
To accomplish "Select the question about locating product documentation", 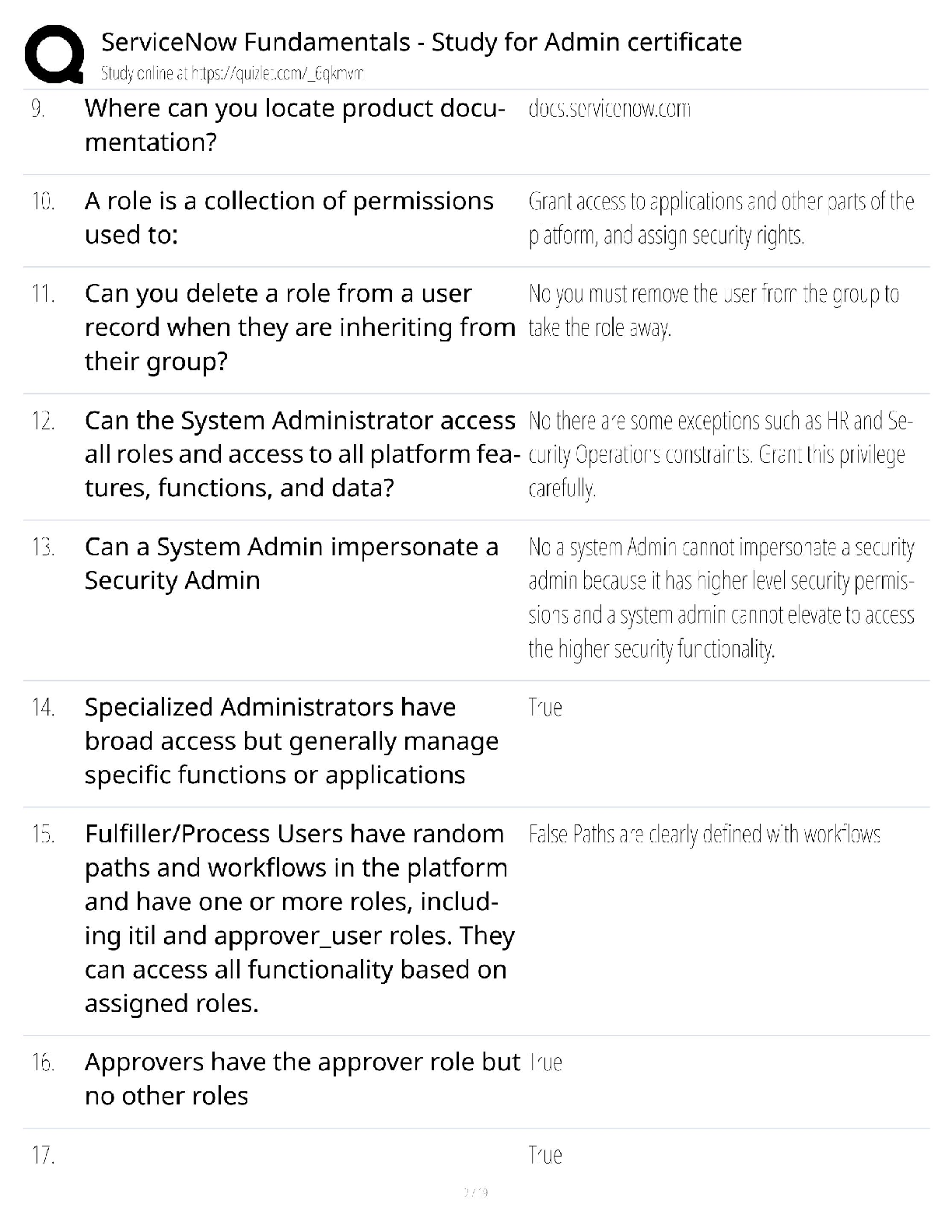I will click(x=294, y=124).
